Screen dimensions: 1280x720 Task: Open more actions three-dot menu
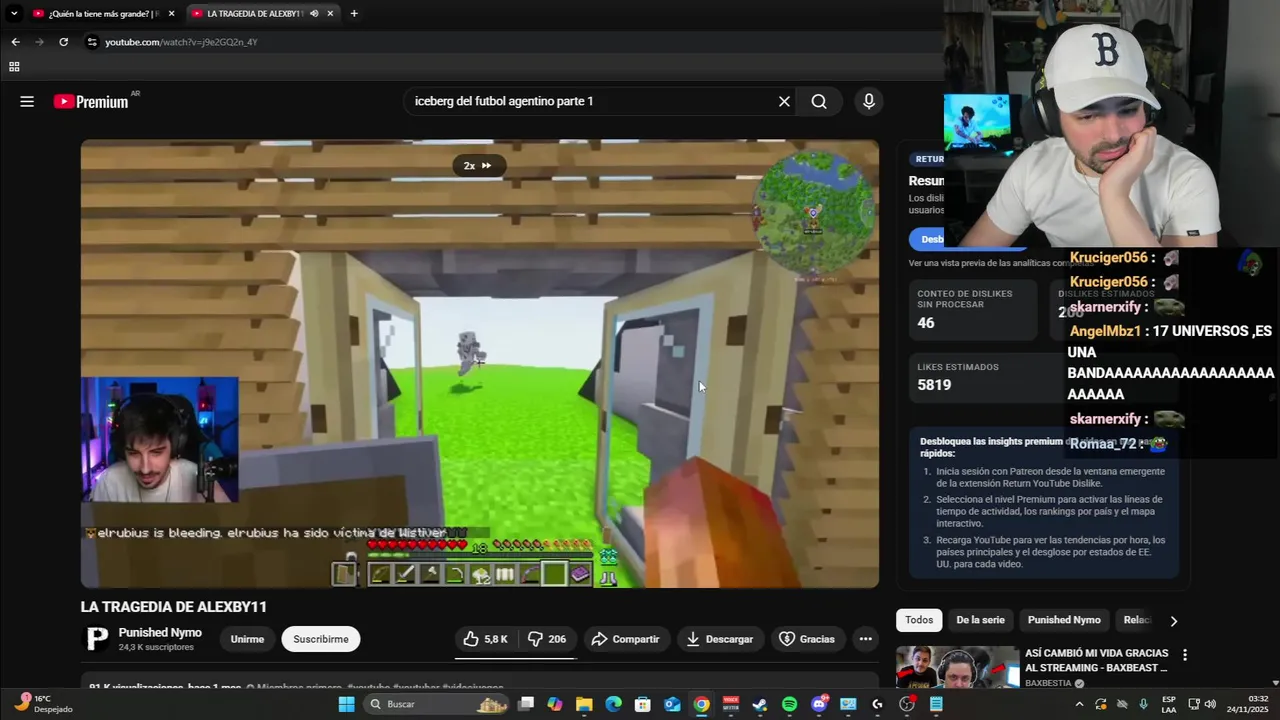click(865, 639)
